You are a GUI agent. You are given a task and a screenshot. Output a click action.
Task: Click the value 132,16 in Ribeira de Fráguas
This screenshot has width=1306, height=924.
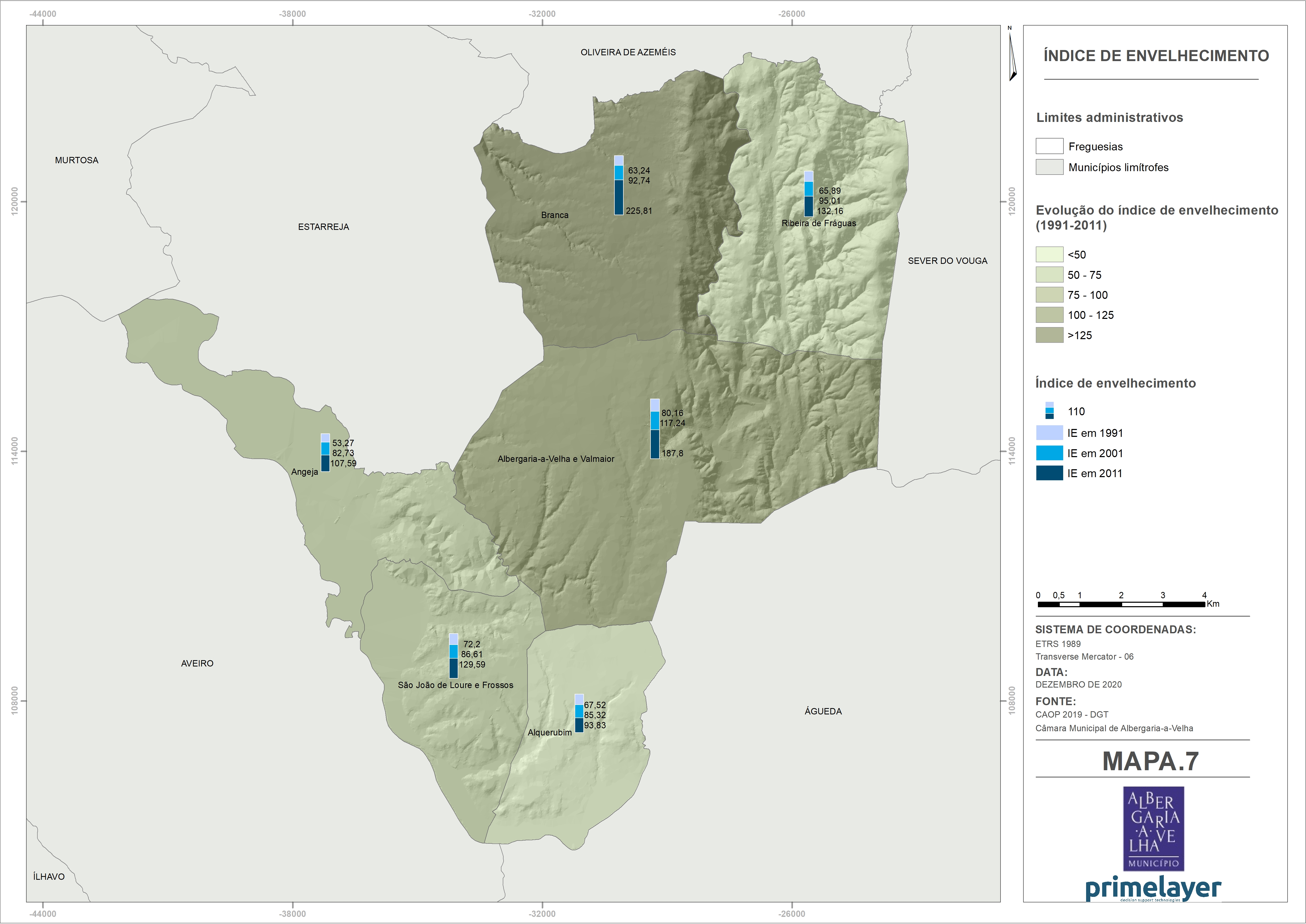(x=830, y=211)
